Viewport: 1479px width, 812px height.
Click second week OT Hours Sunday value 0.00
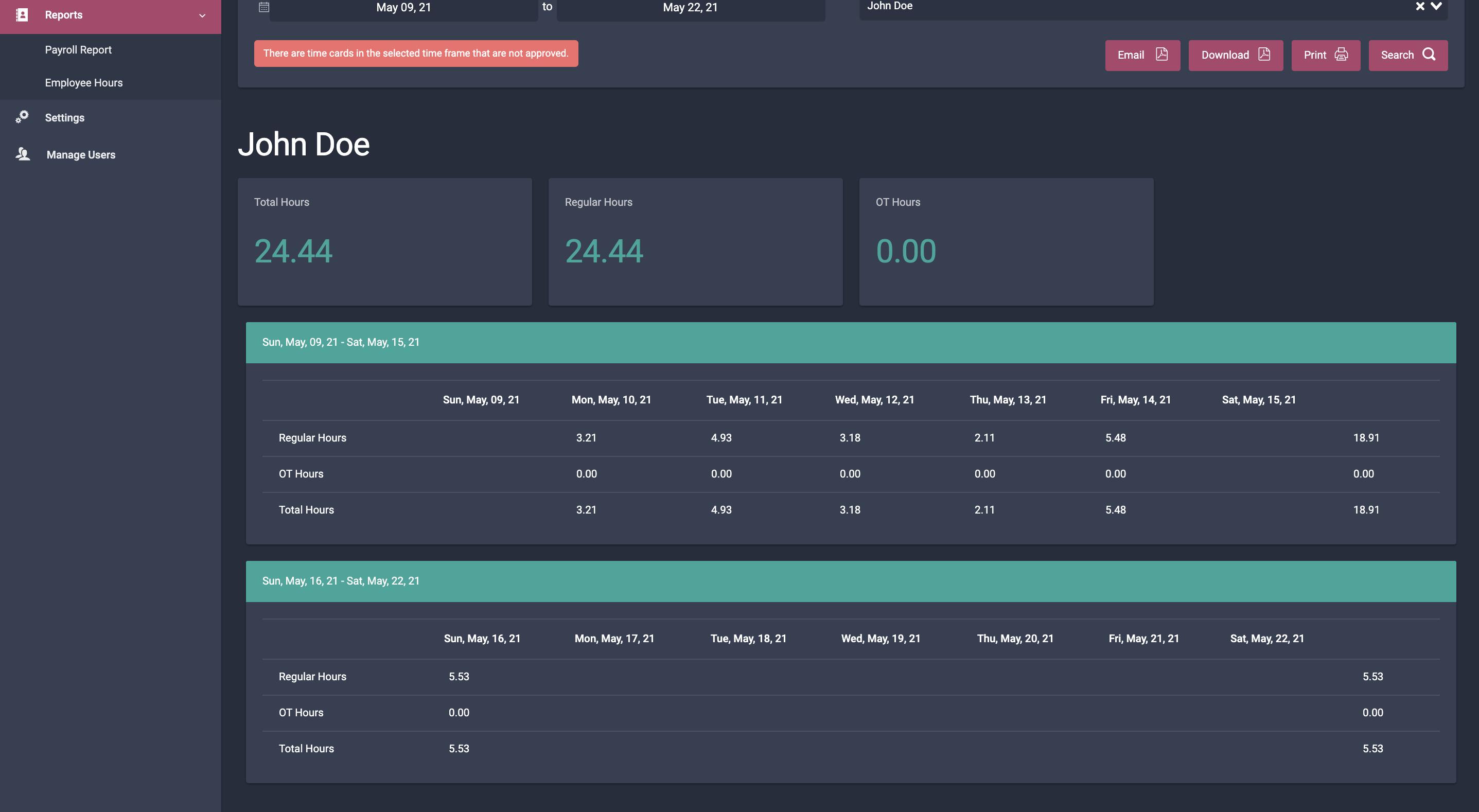point(459,713)
